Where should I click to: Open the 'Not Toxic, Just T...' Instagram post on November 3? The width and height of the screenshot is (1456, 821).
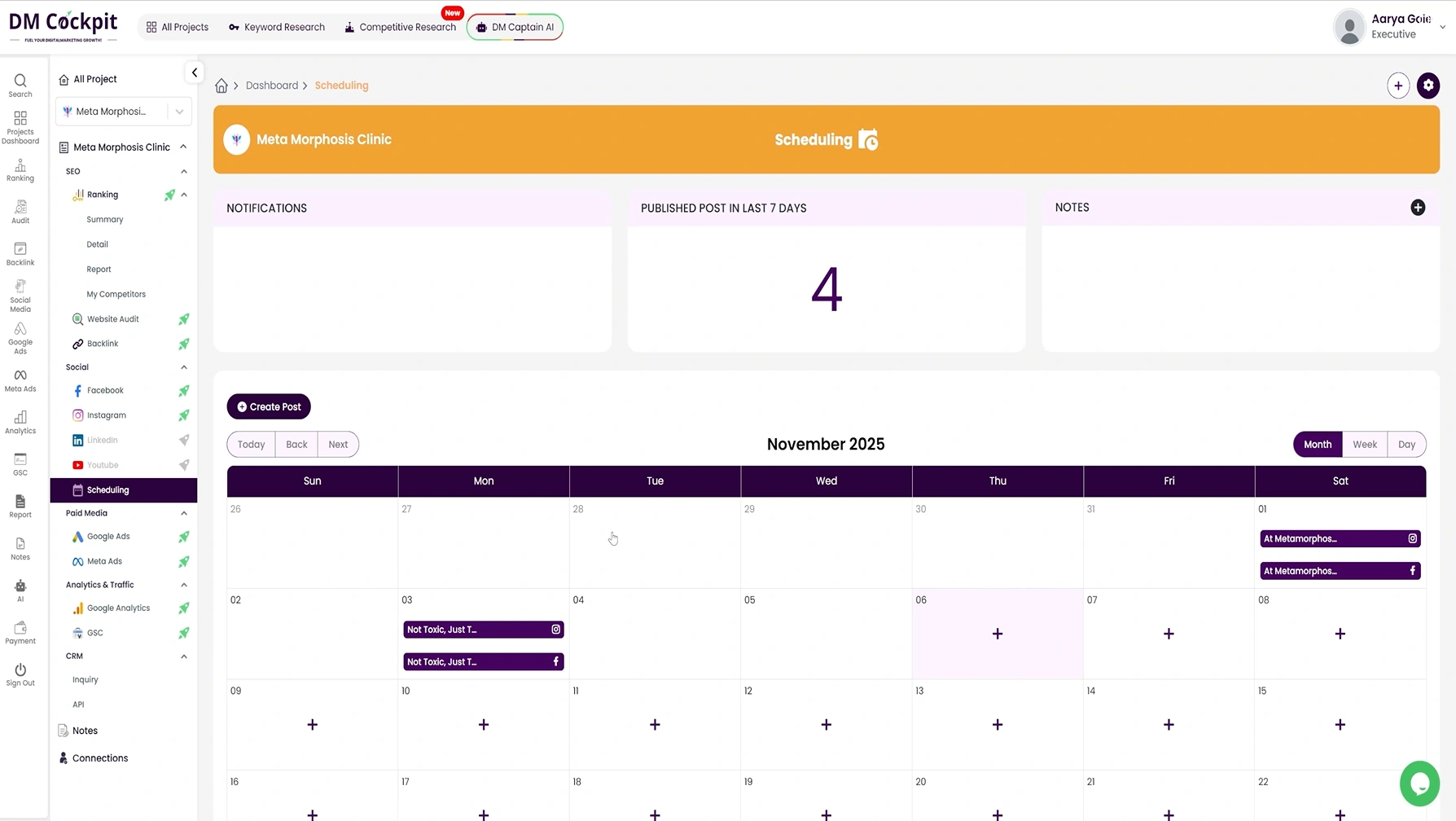point(483,629)
